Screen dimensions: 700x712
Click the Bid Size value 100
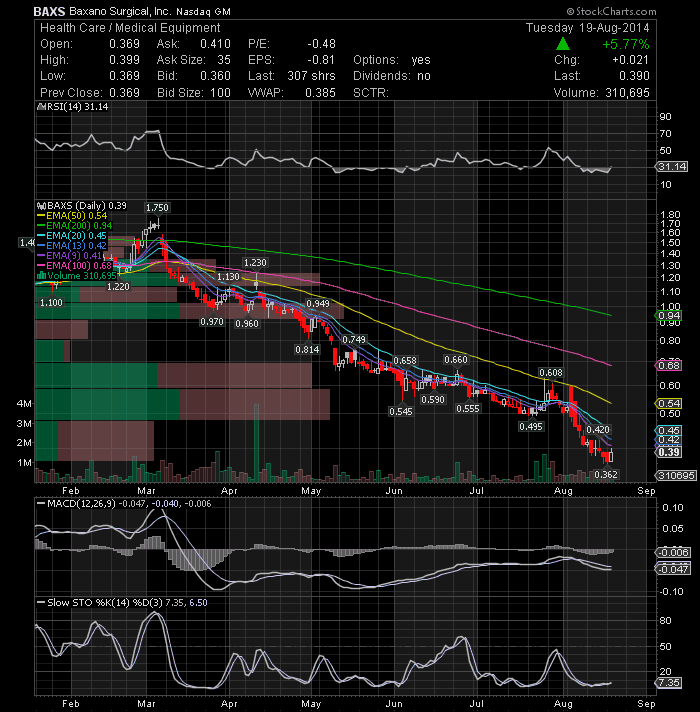[x=220, y=93]
